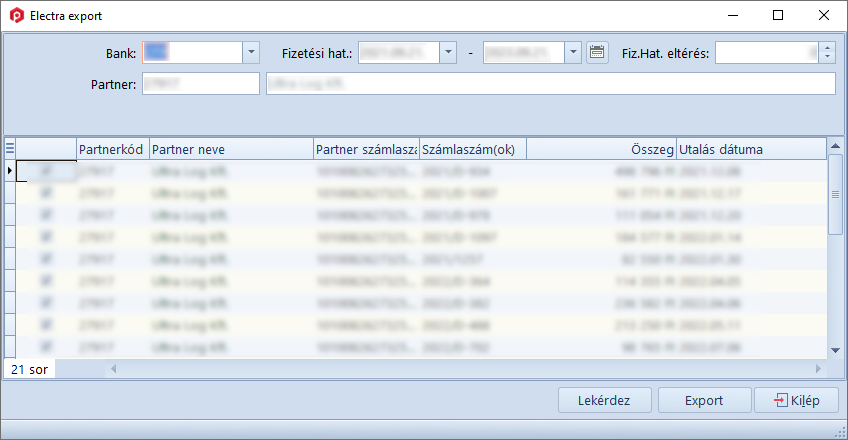Close the Electra export window
The width and height of the screenshot is (848, 440).
824,16
